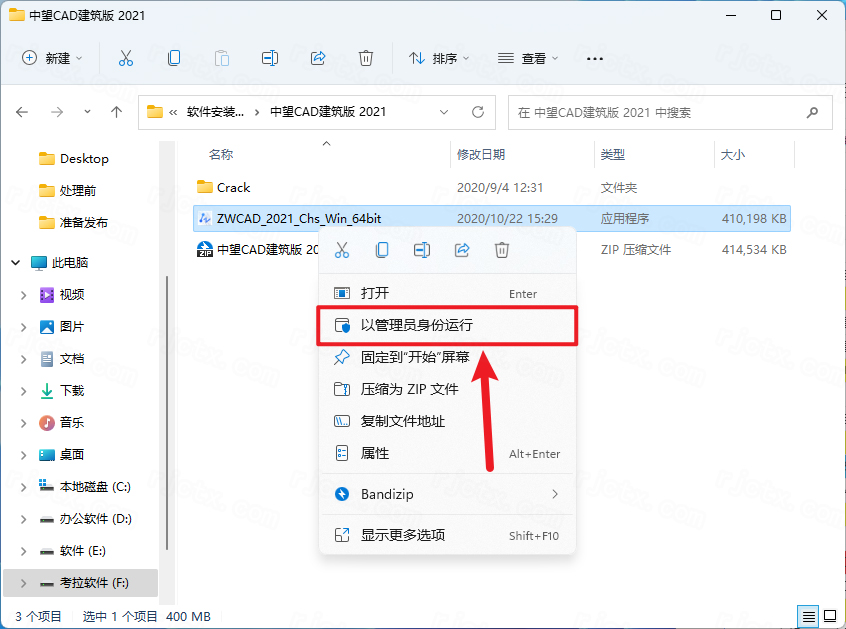Expand the Bandizip submenu
Image resolution: width=846 pixels, height=629 pixels.
point(554,494)
